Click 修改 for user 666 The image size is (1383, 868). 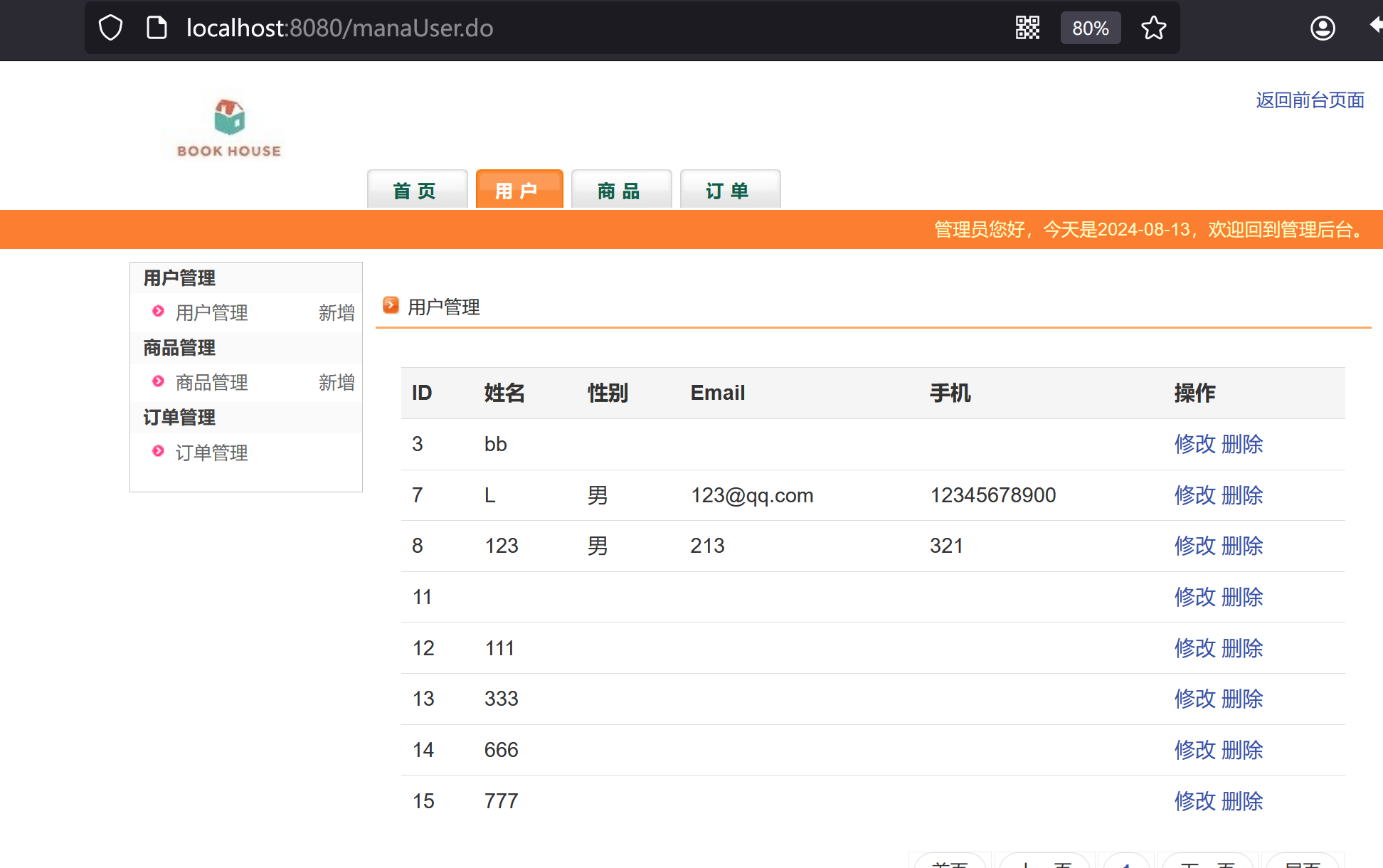coord(1194,750)
